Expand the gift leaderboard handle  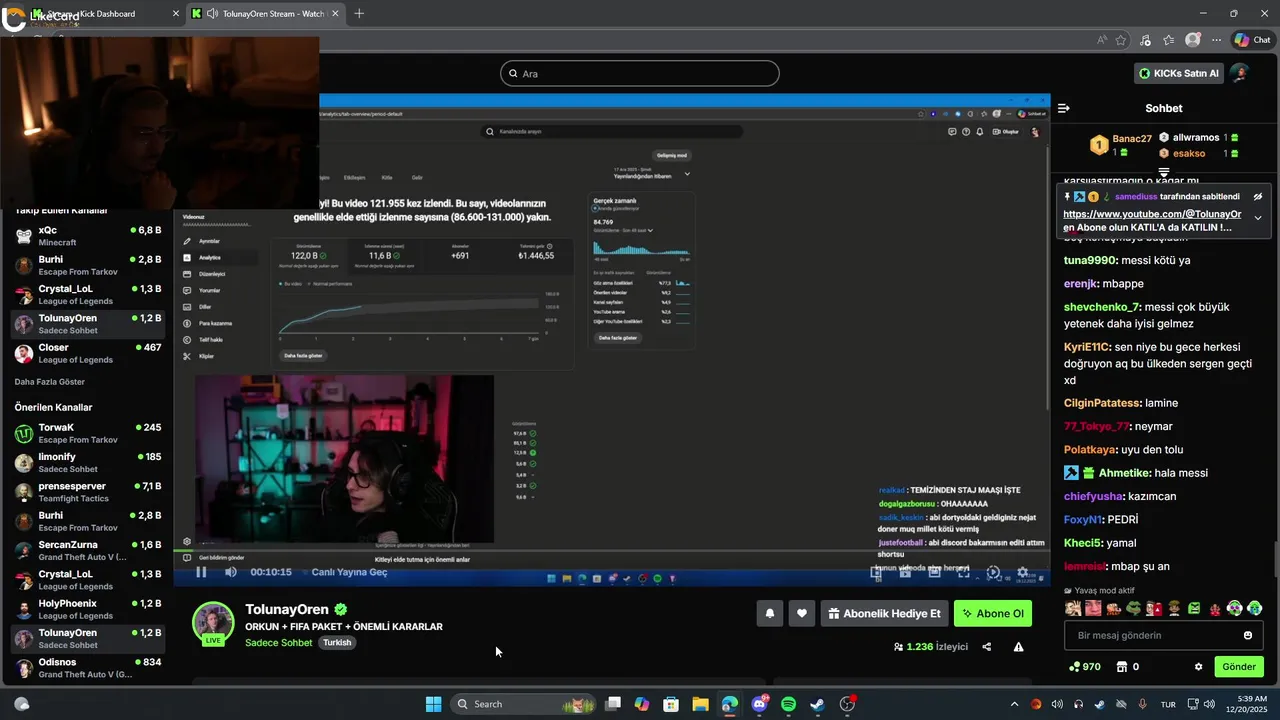click(1164, 173)
